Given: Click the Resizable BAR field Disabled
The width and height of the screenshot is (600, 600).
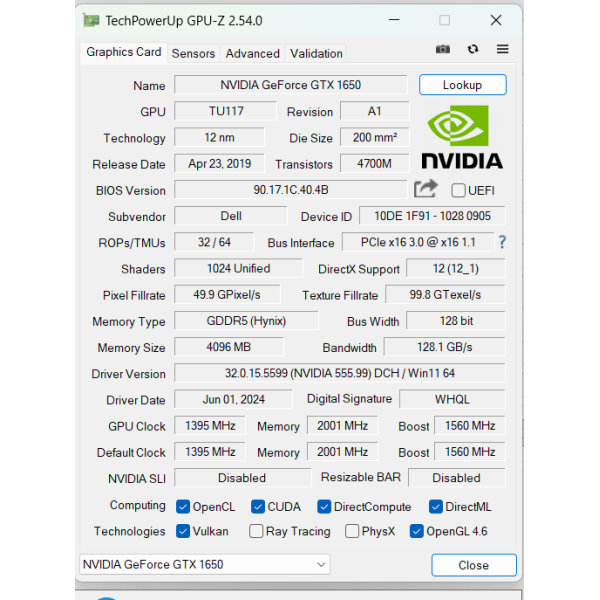Looking at the screenshot, I should click(x=457, y=478).
